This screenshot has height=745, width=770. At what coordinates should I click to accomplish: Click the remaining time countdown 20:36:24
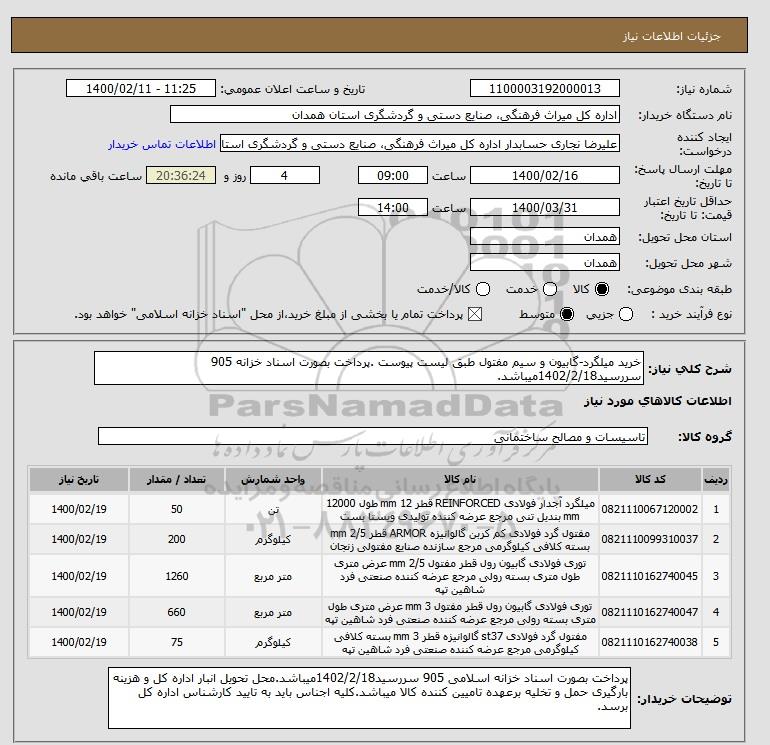[181, 175]
